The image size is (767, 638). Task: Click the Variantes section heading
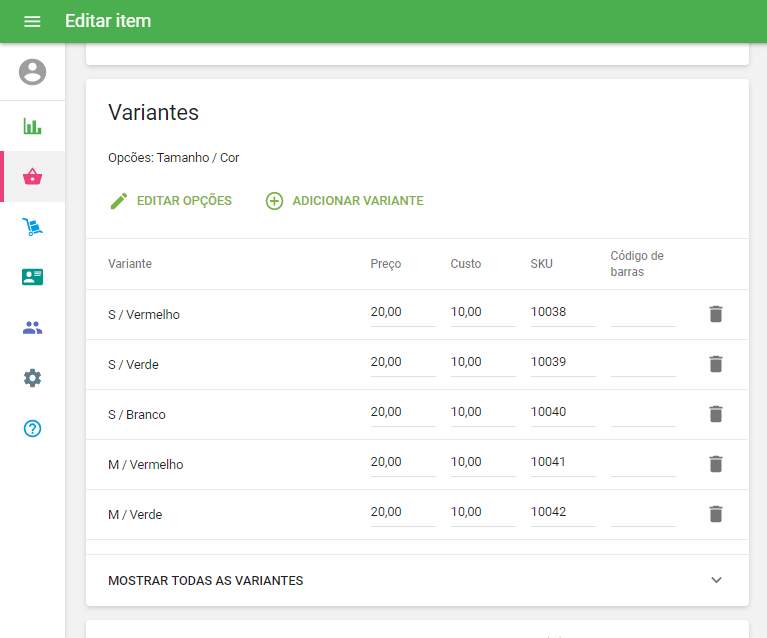click(153, 113)
